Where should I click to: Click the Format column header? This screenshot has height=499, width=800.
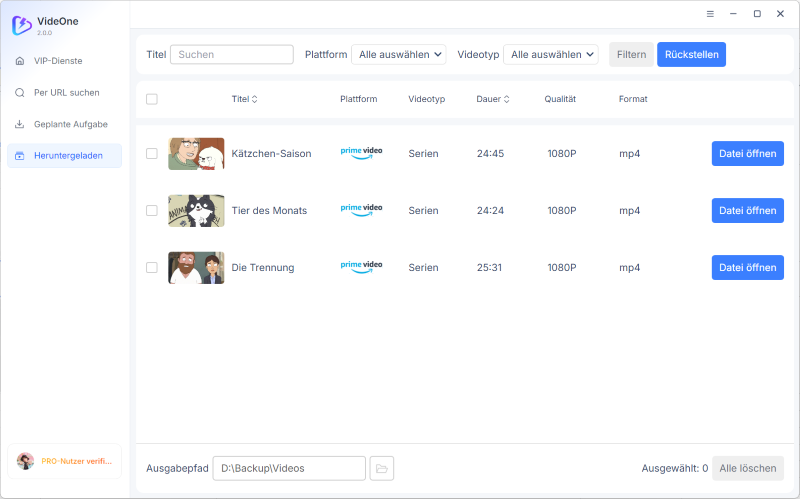tap(633, 99)
